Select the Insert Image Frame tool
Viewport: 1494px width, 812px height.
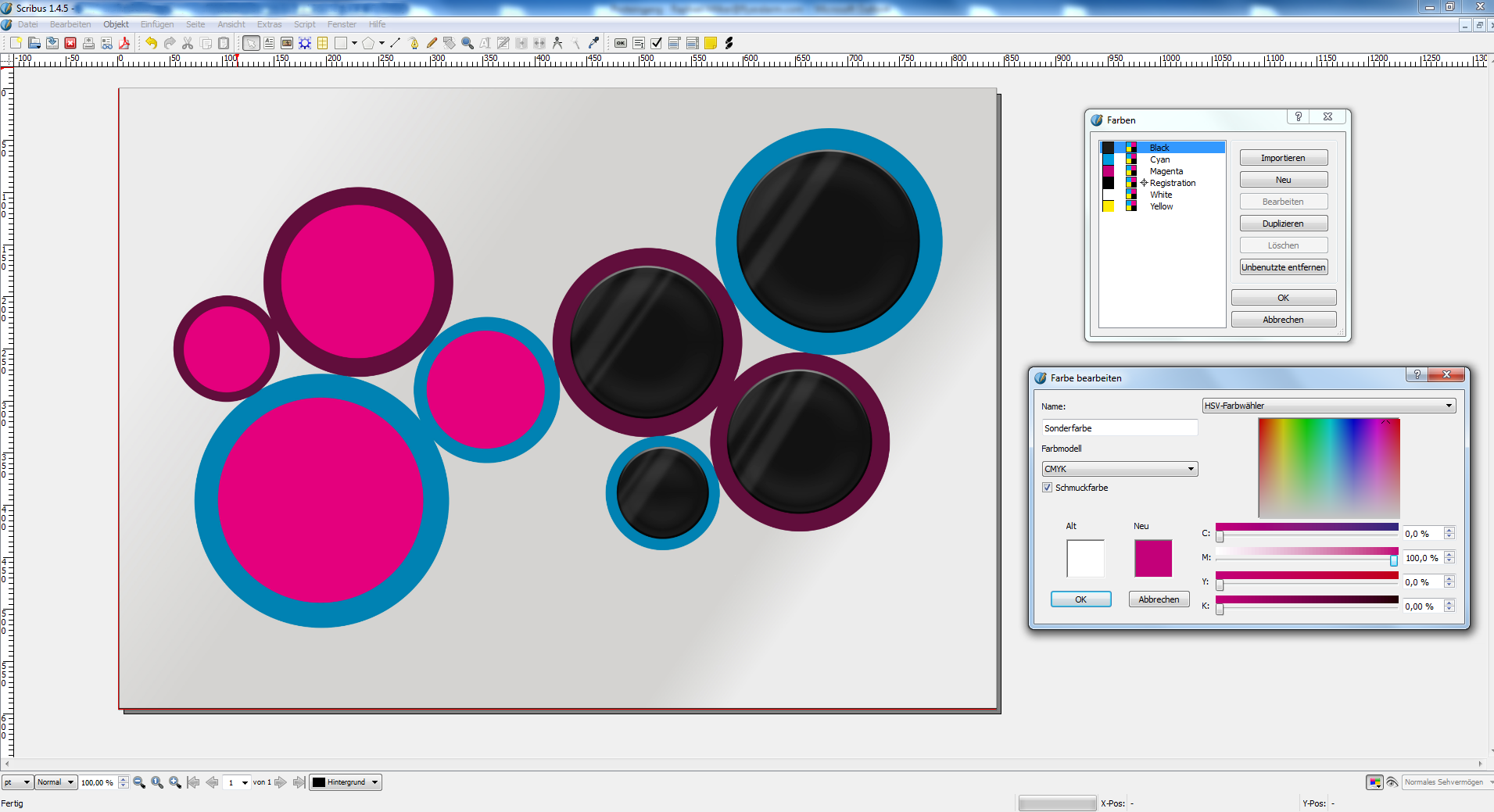285,43
